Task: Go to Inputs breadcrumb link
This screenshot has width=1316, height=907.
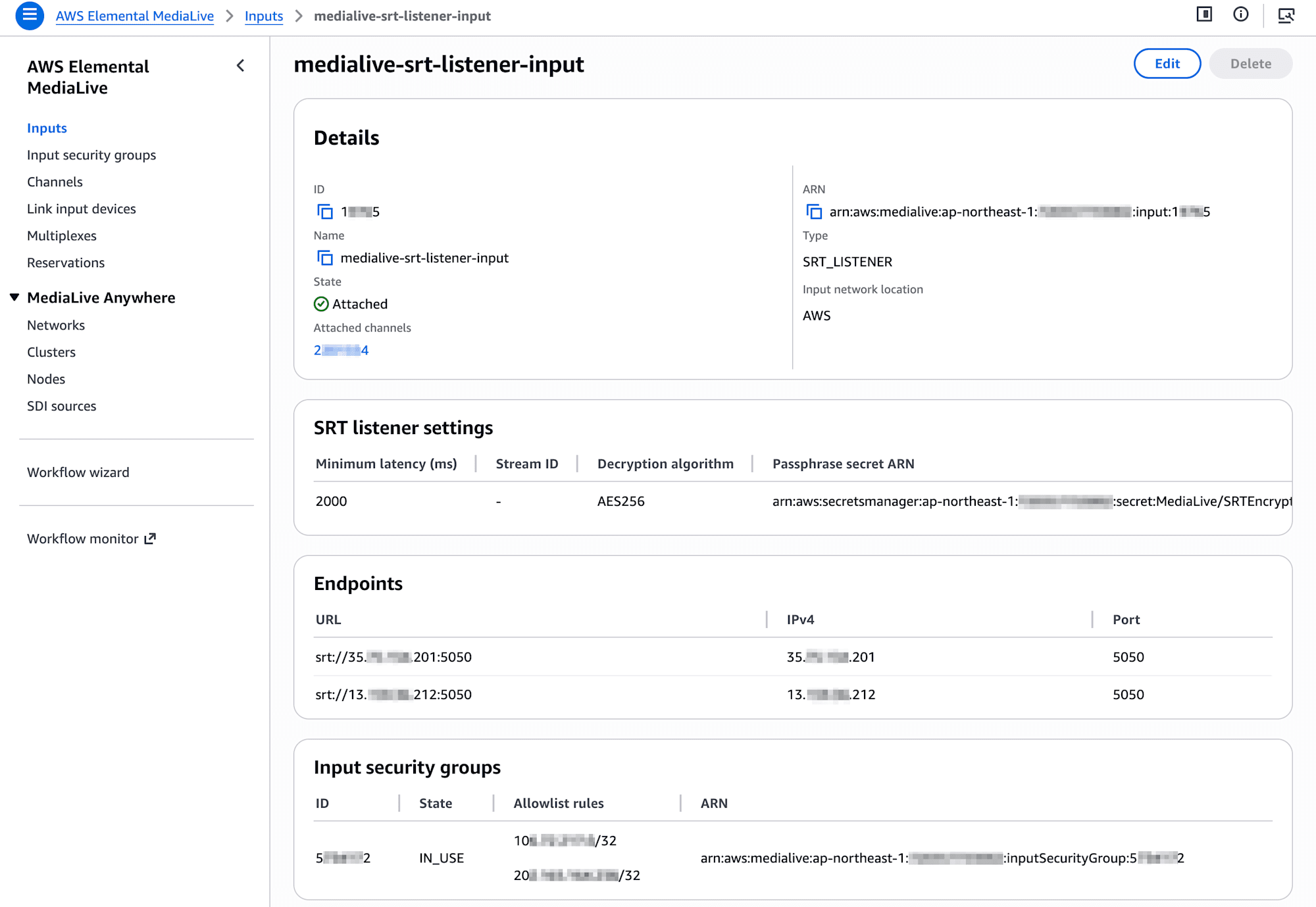Action: pyautogui.click(x=264, y=16)
